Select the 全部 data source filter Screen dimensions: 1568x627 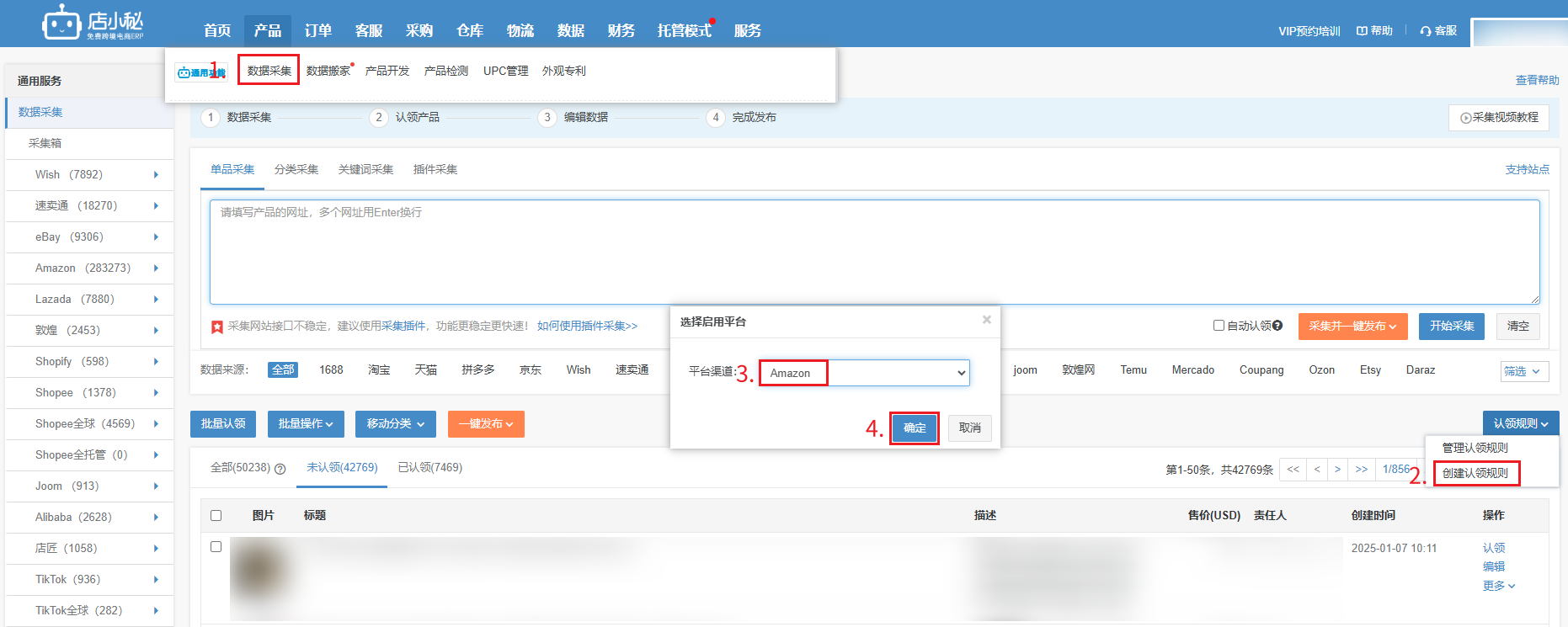[x=283, y=369]
